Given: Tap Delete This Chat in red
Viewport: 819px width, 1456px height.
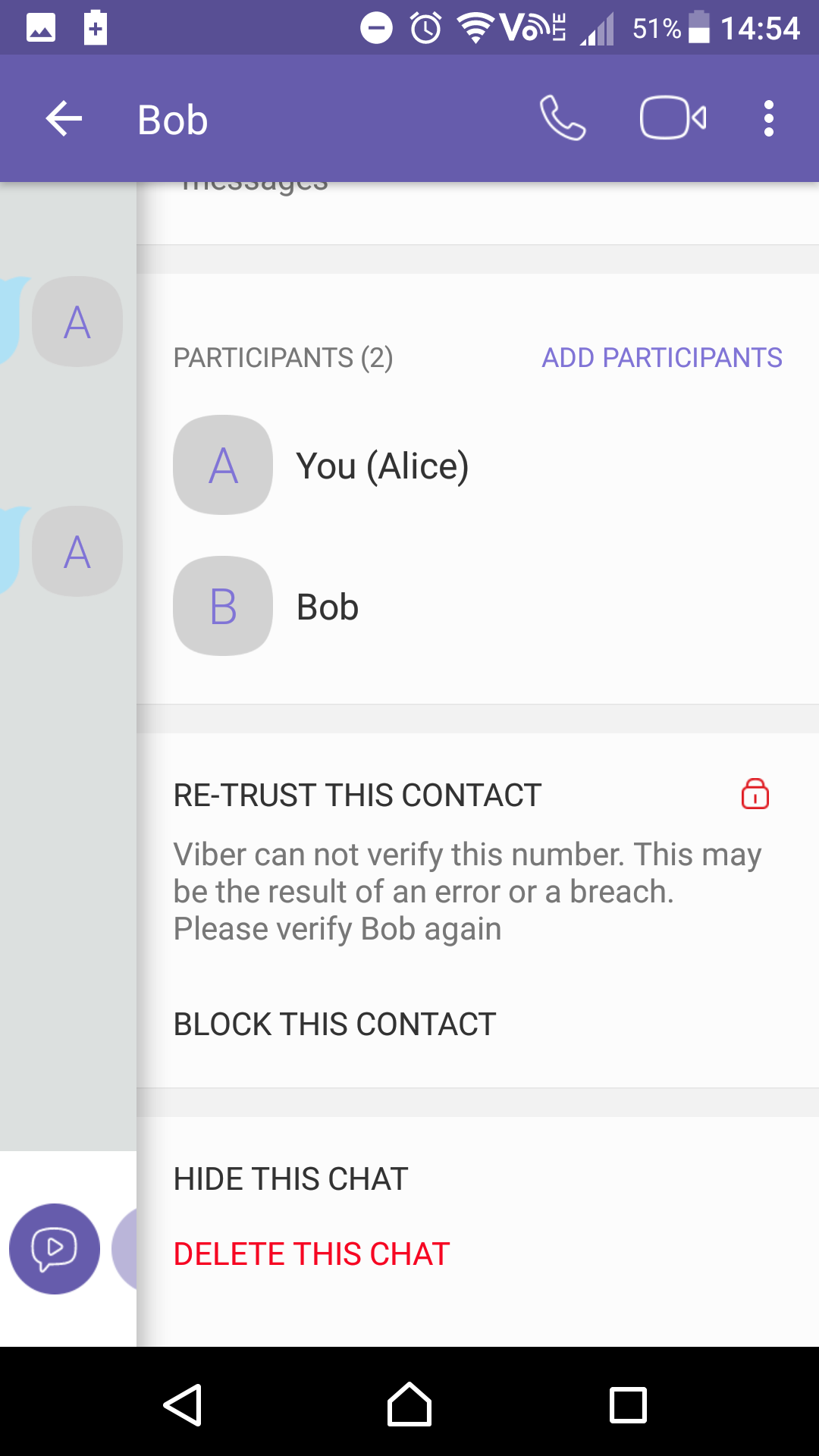Looking at the screenshot, I should tap(312, 1254).
